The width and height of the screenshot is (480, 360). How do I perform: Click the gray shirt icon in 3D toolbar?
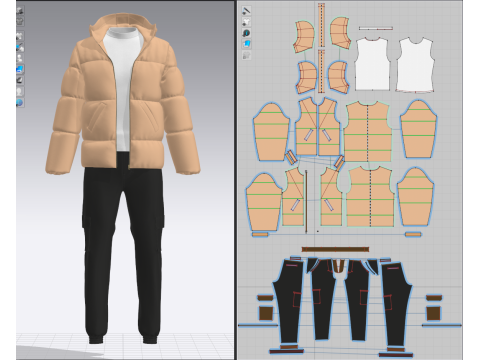pyautogui.click(x=20, y=22)
